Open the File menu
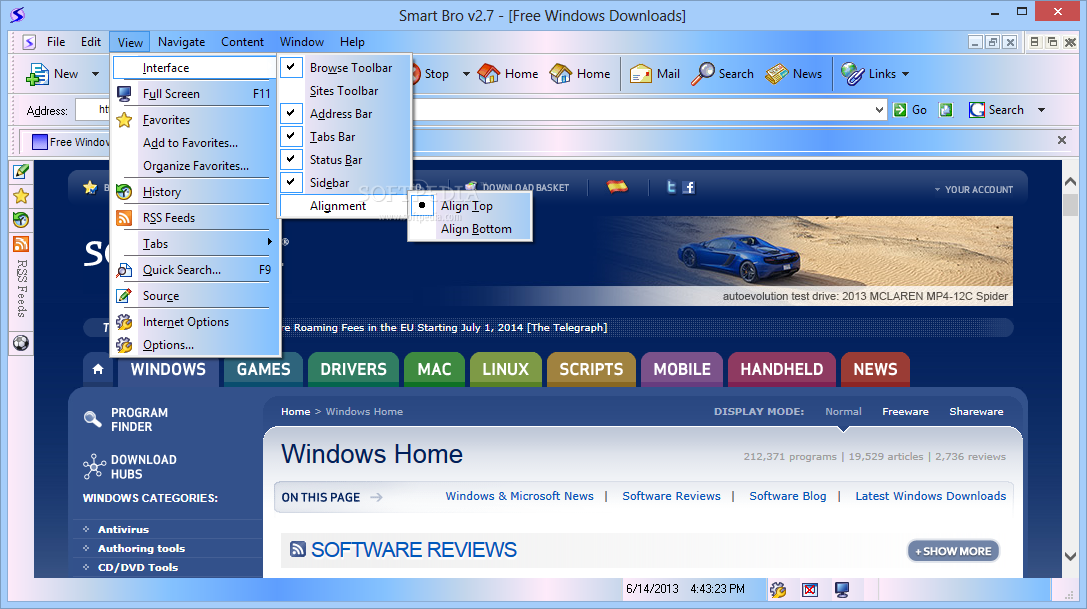 coord(55,42)
